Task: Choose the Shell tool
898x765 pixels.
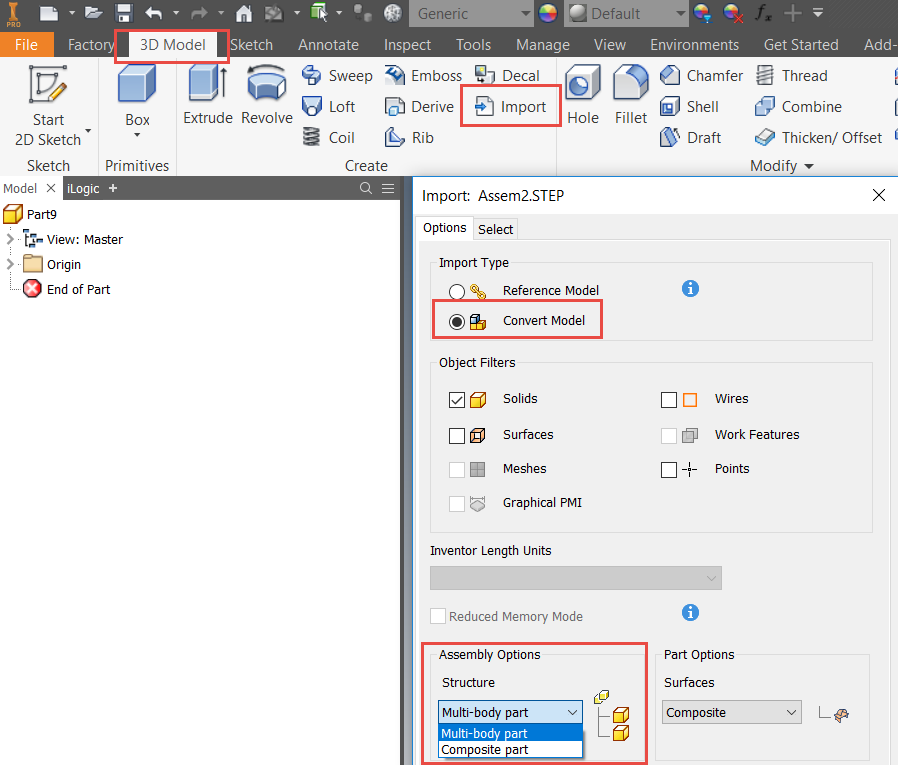Action: pyautogui.click(x=689, y=107)
